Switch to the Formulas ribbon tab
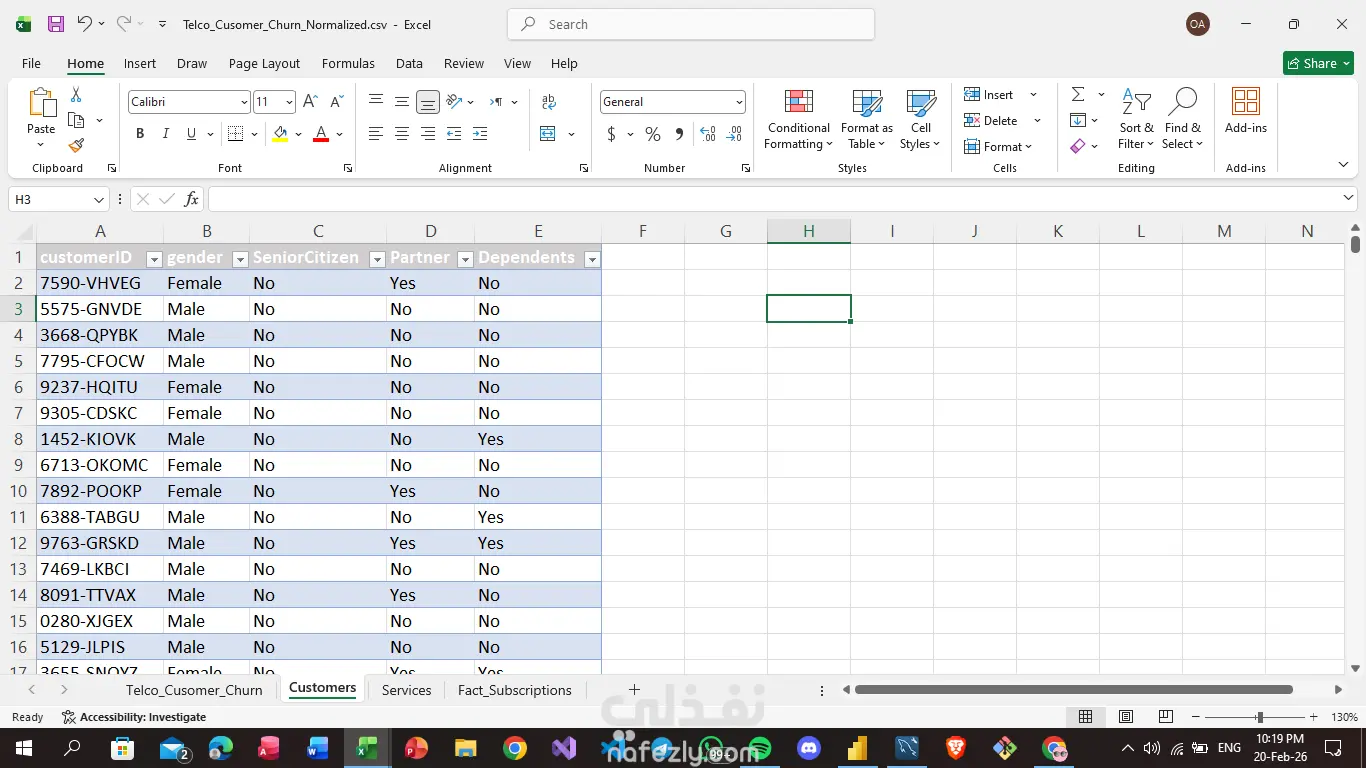This screenshot has height=768, width=1366. [348, 63]
